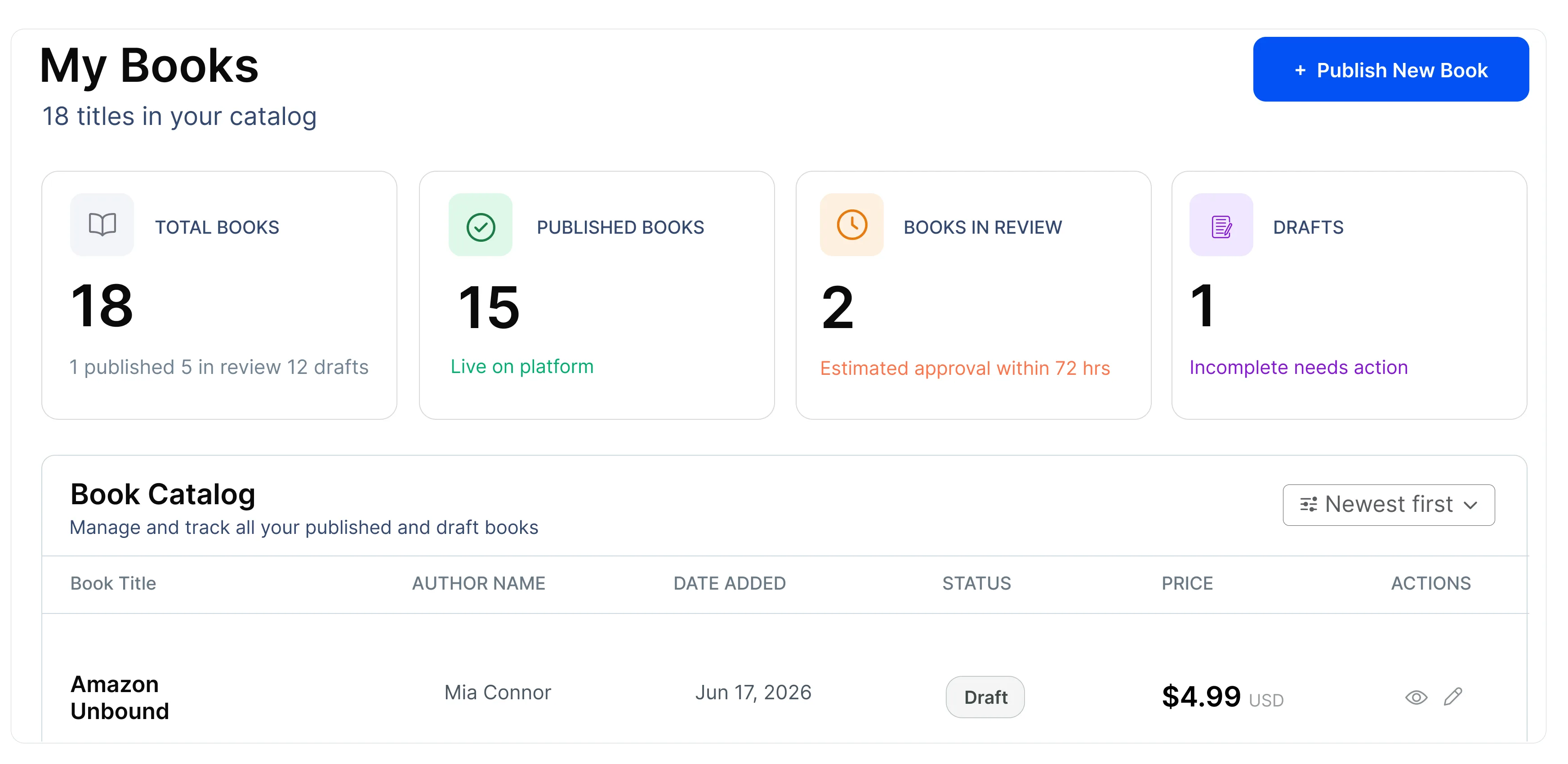Screen dimensions: 1568x764
Task: Click the BOOKS IN REVIEW card label
Action: [982, 227]
